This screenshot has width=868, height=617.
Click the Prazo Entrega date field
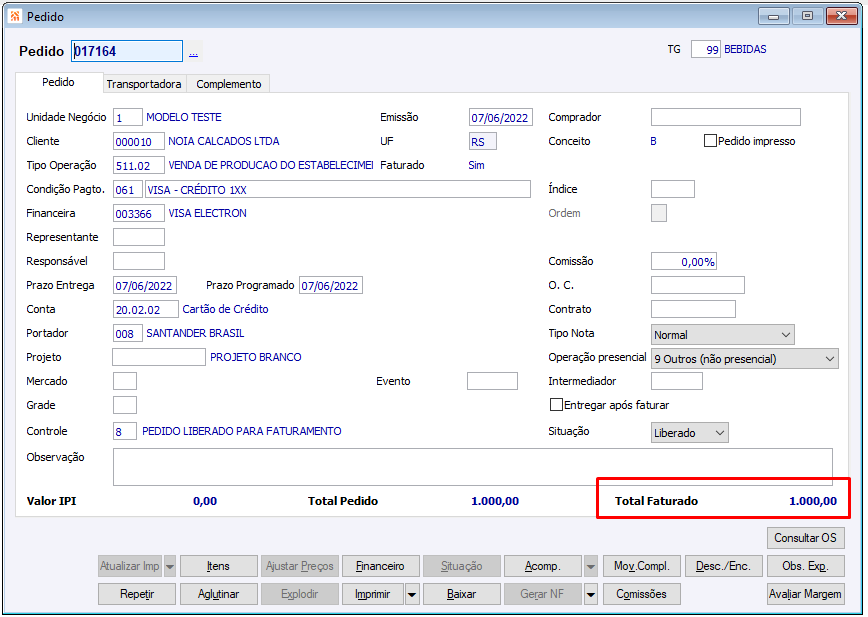point(145,286)
